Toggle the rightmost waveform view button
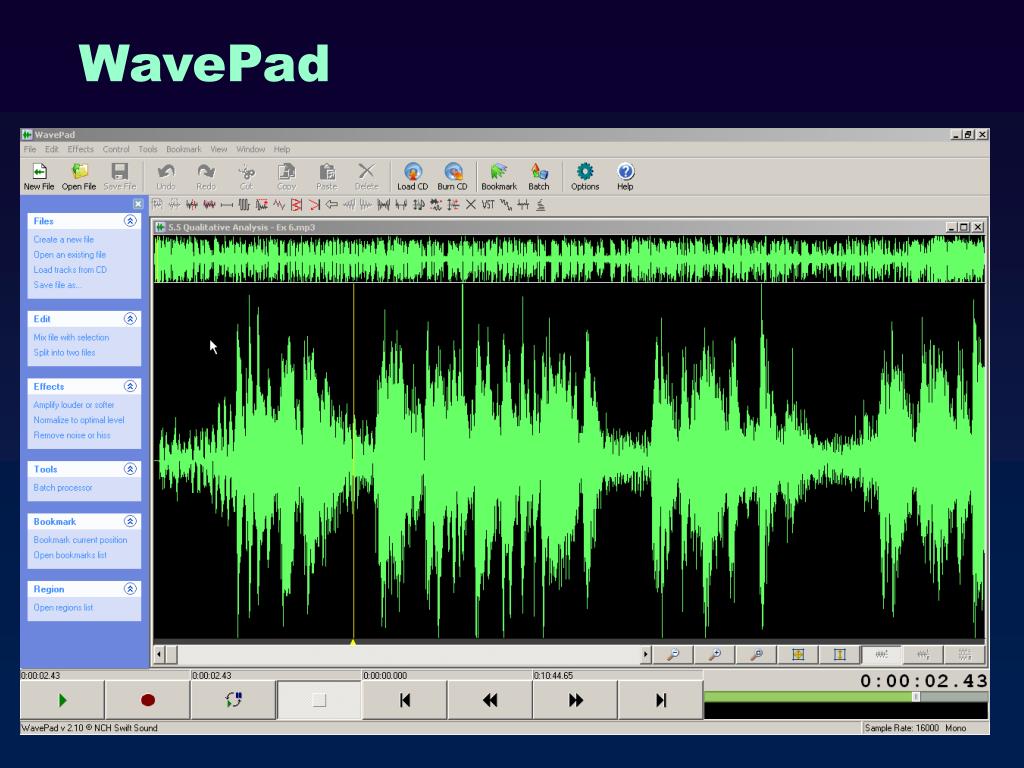 [x=965, y=654]
